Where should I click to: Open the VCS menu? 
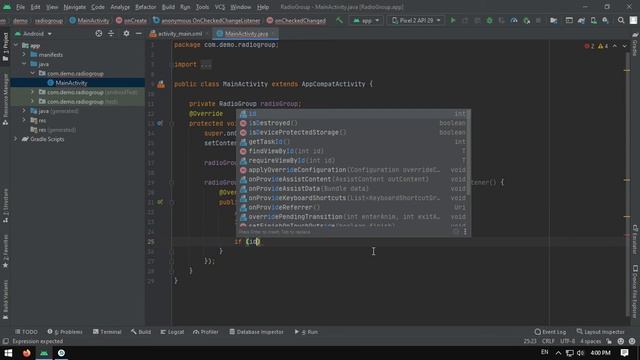(220, 7)
